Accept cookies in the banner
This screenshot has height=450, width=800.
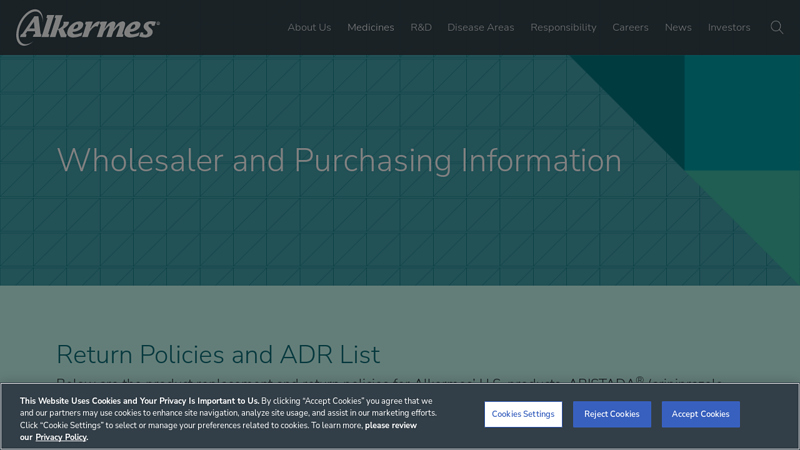[701, 414]
